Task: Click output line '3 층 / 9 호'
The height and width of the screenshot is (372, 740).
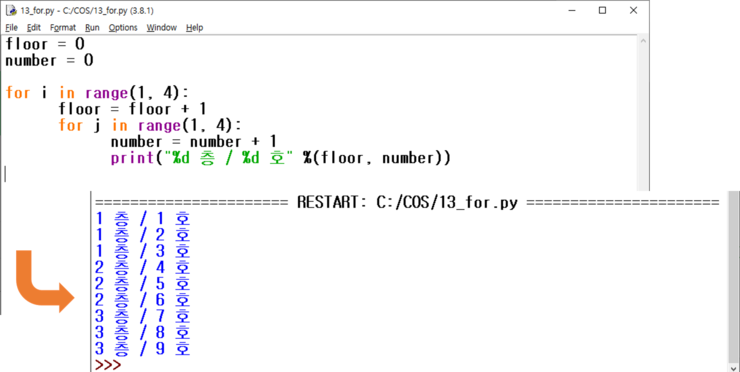Action: [x=143, y=349]
